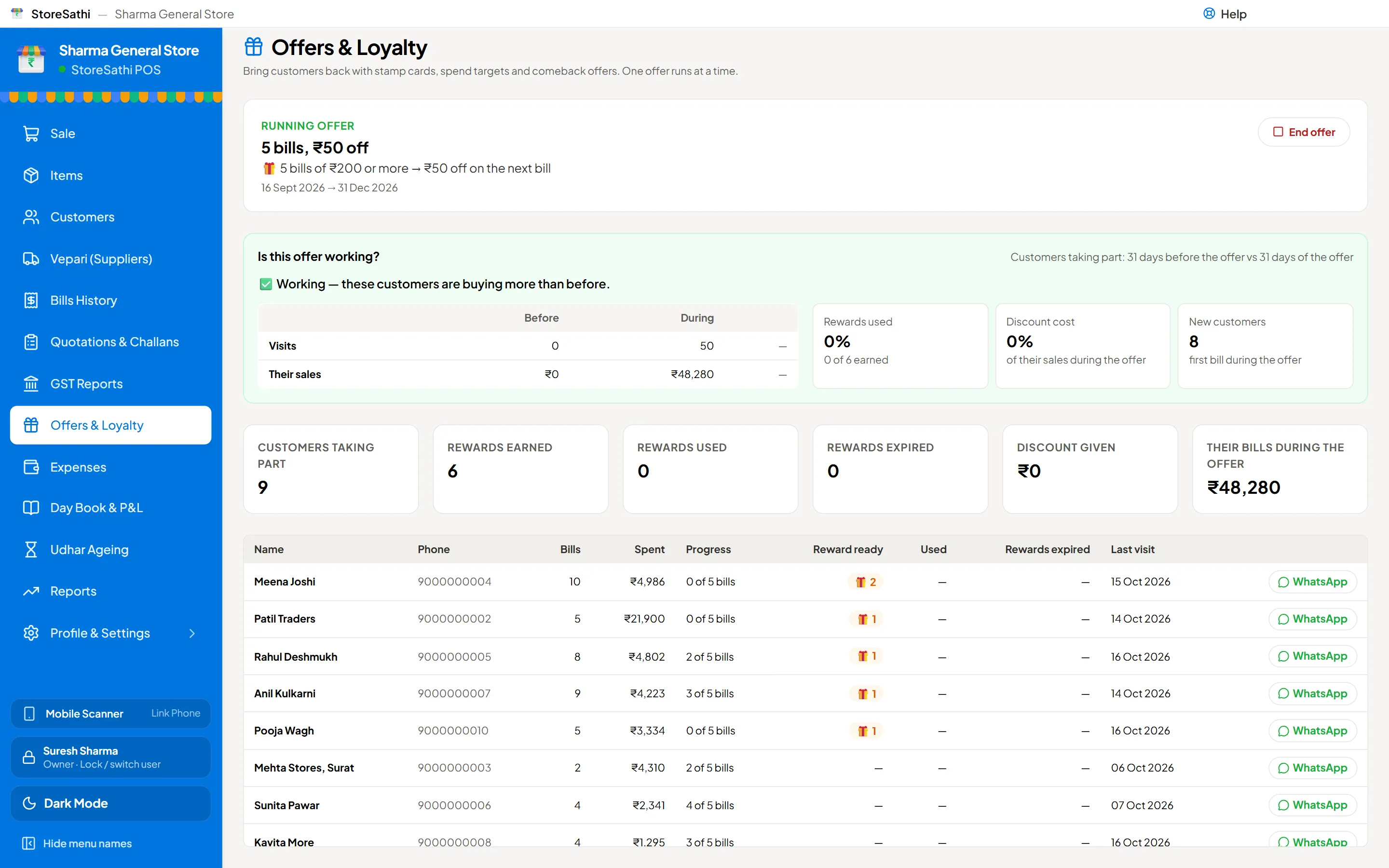Image resolution: width=1389 pixels, height=868 pixels.
Task: Click the gift icon beside Offers & Loyalty heading
Action: click(x=253, y=46)
